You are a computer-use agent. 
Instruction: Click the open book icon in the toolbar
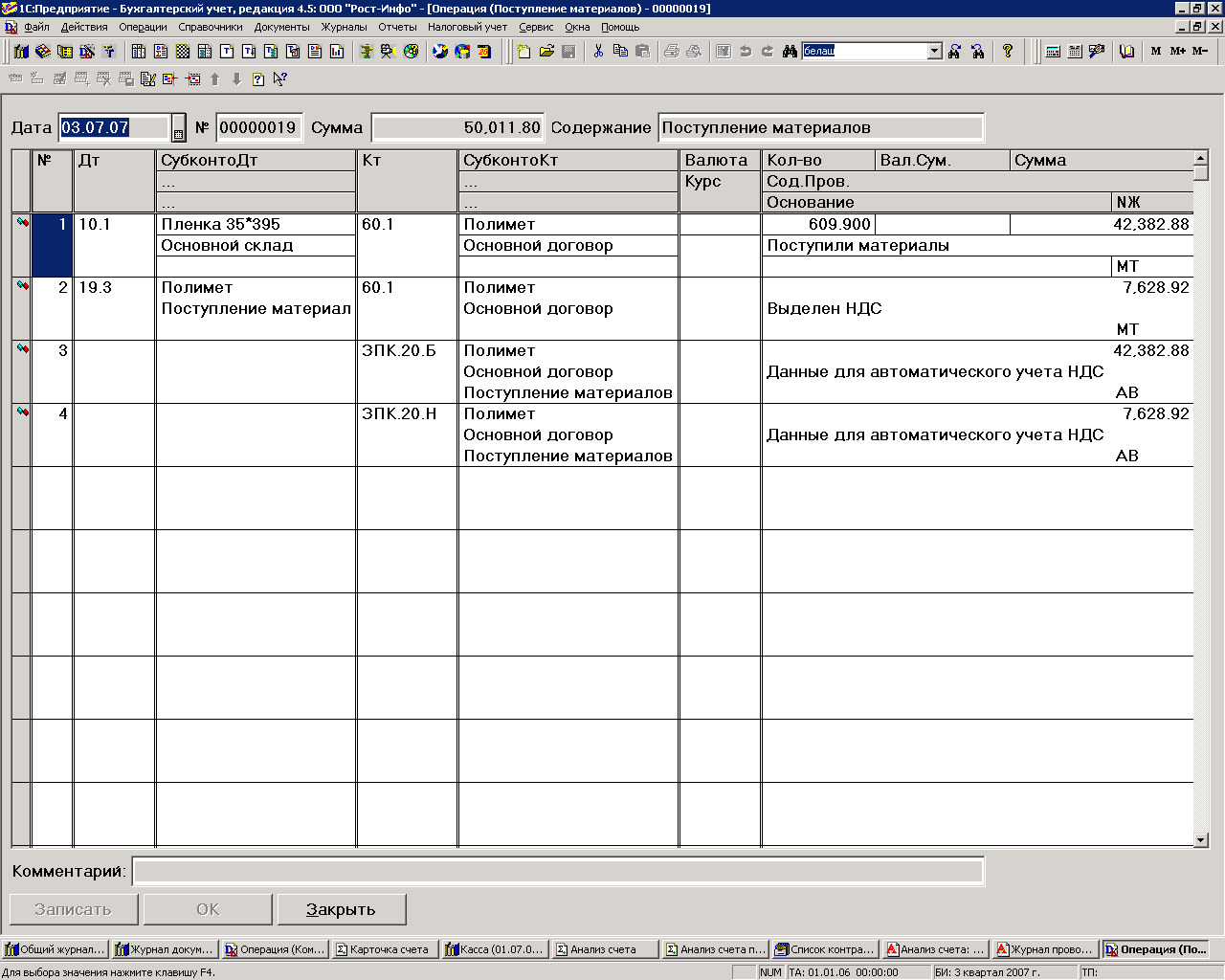tap(1127, 51)
